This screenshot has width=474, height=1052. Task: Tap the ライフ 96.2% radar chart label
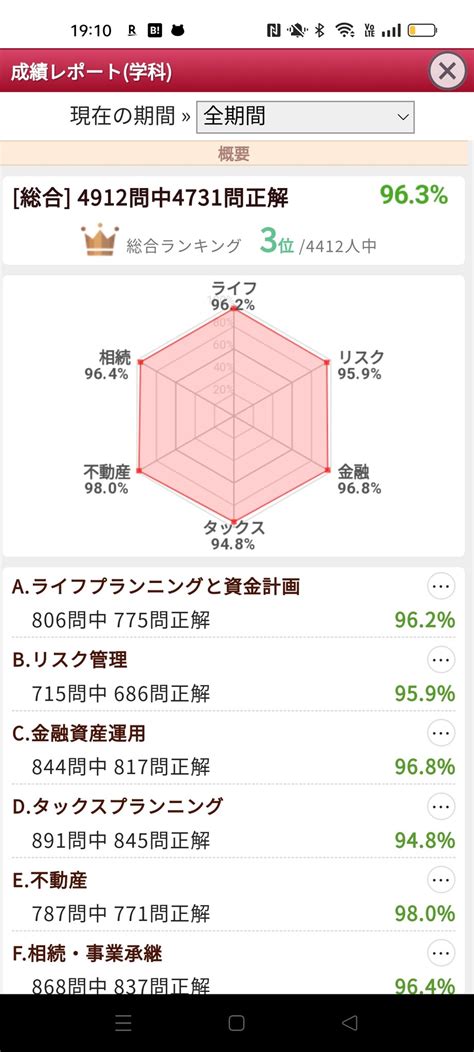pyautogui.click(x=234, y=296)
